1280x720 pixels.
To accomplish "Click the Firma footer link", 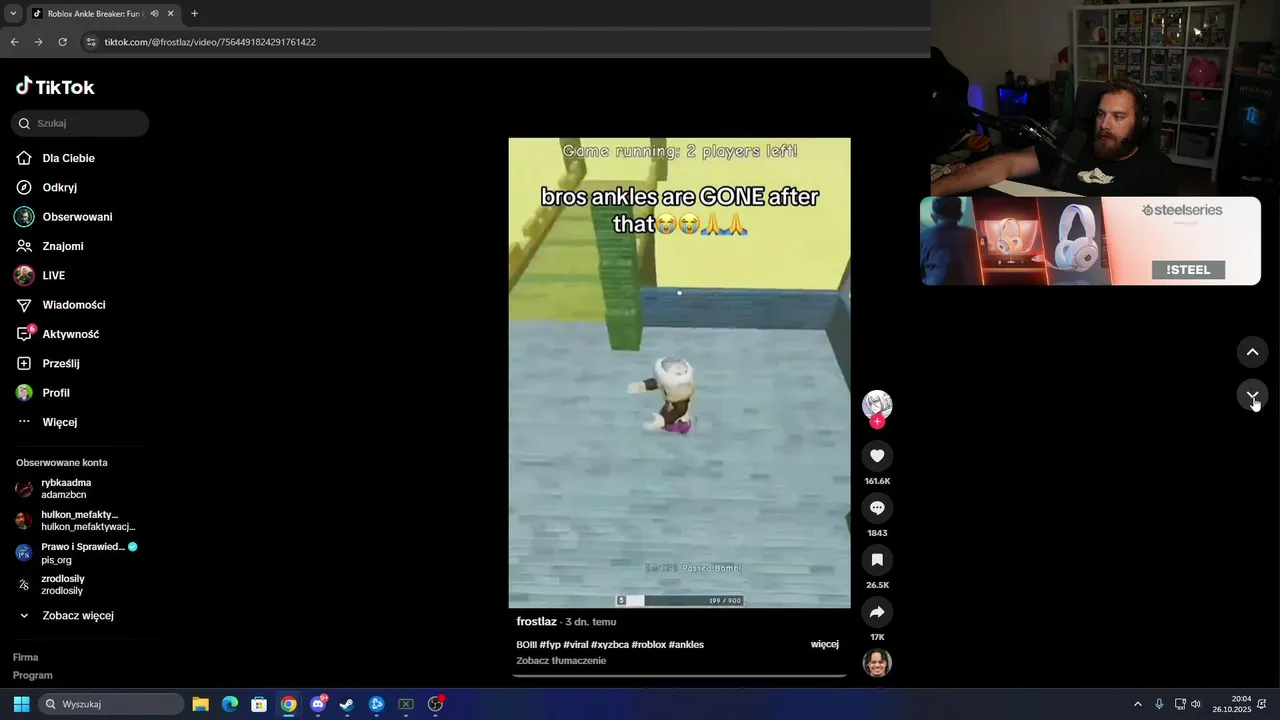I will coord(26,657).
